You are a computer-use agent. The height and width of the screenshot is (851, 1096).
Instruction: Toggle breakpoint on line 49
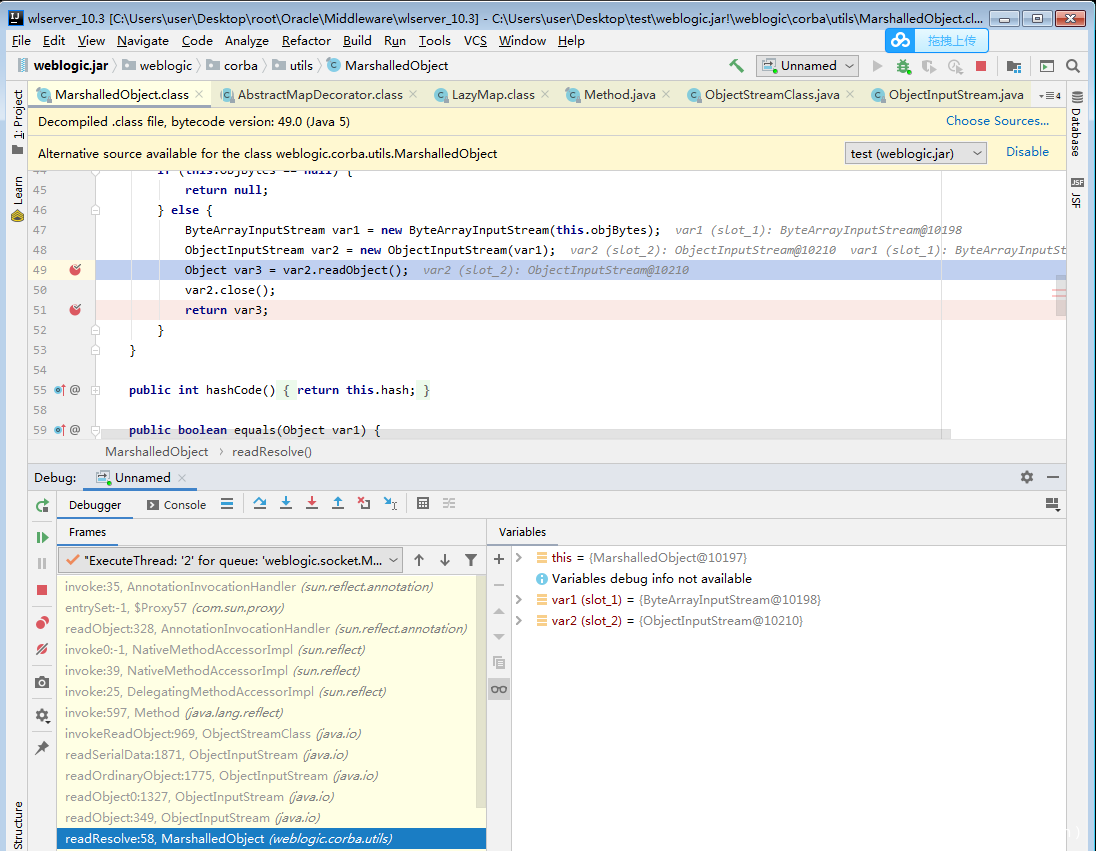pyautogui.click(x=75, y=270)
